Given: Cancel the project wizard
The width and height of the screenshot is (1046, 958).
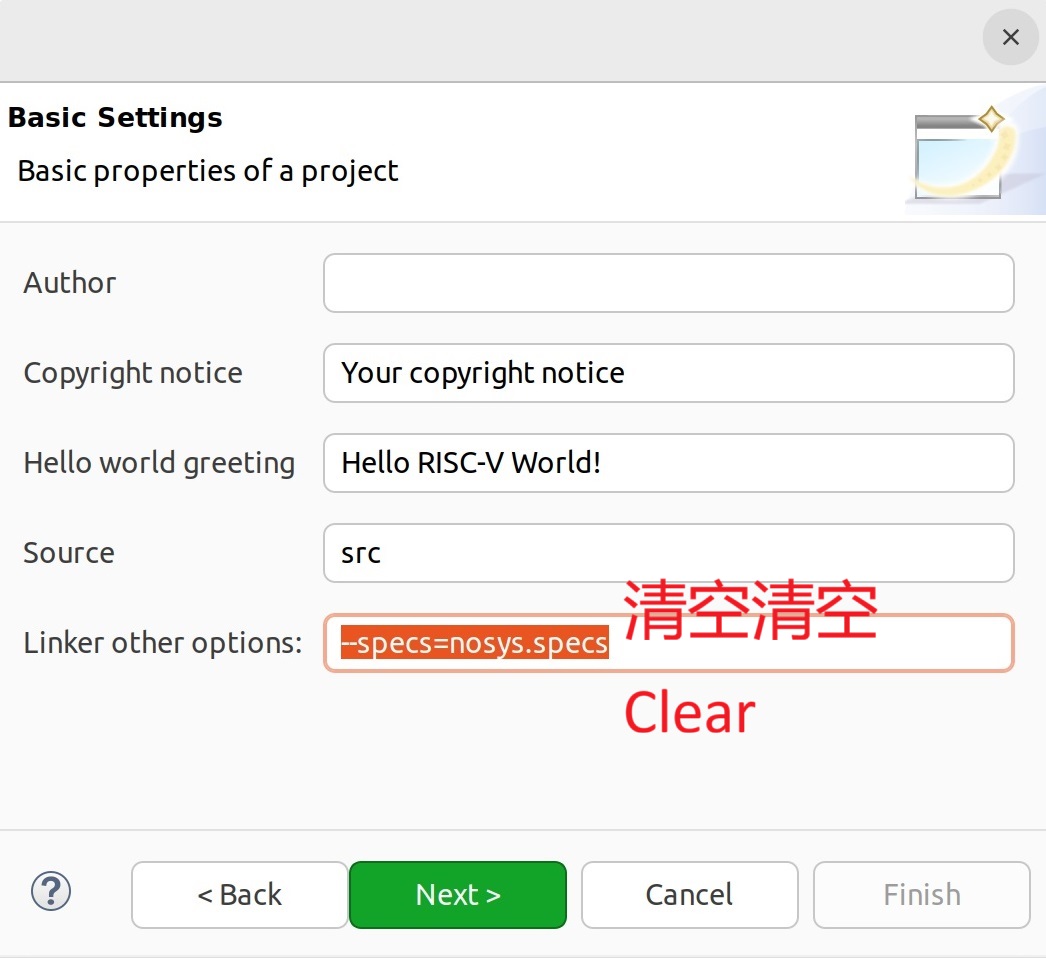Looking at the screenshot, I should click(x=689, y=894).
